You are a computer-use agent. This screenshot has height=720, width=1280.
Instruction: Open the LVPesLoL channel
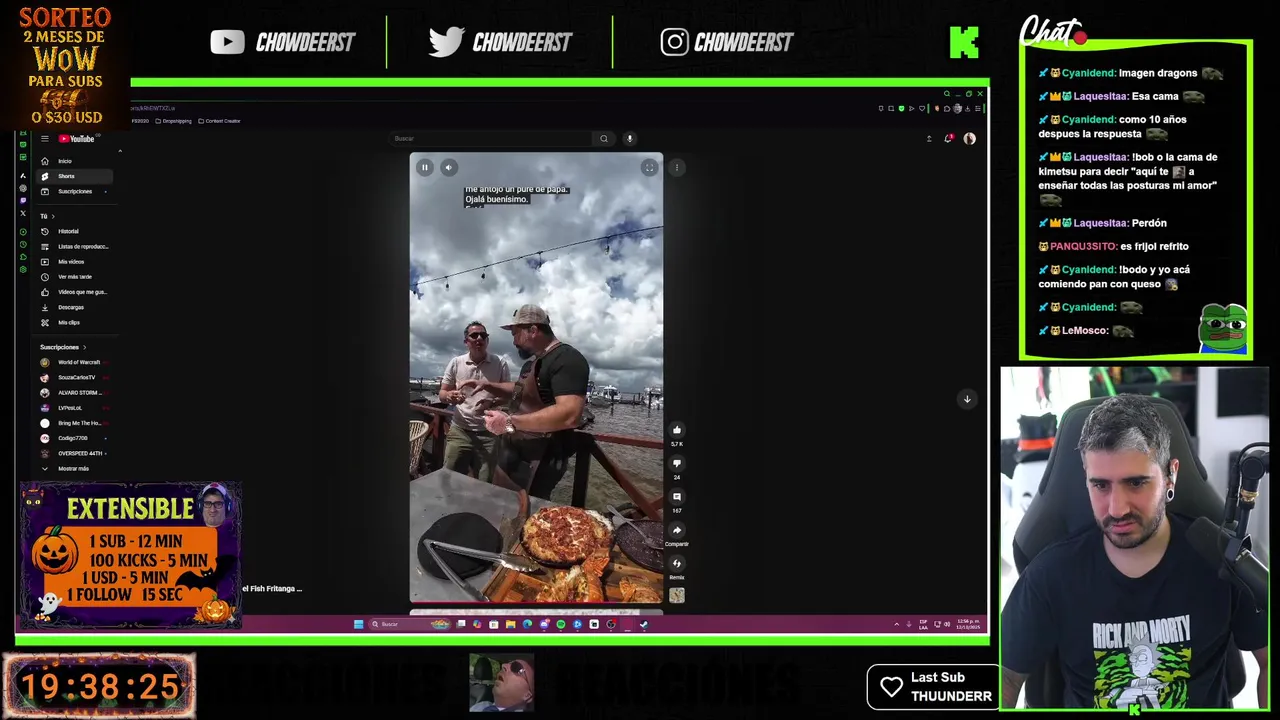[73, 408]
